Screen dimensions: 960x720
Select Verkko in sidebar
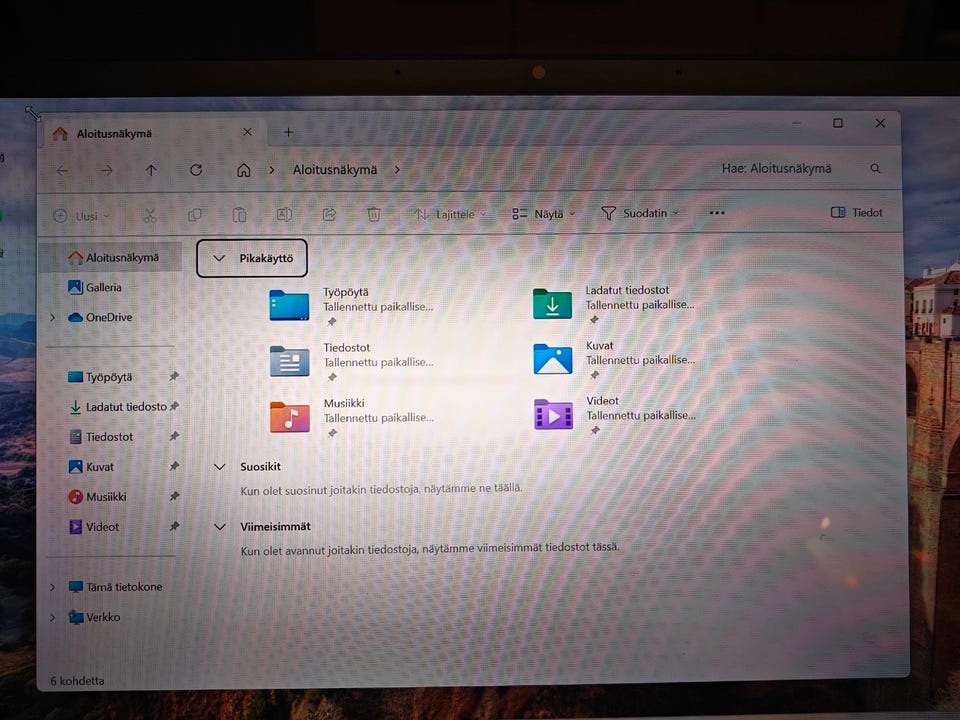click(x=94, y=617)
